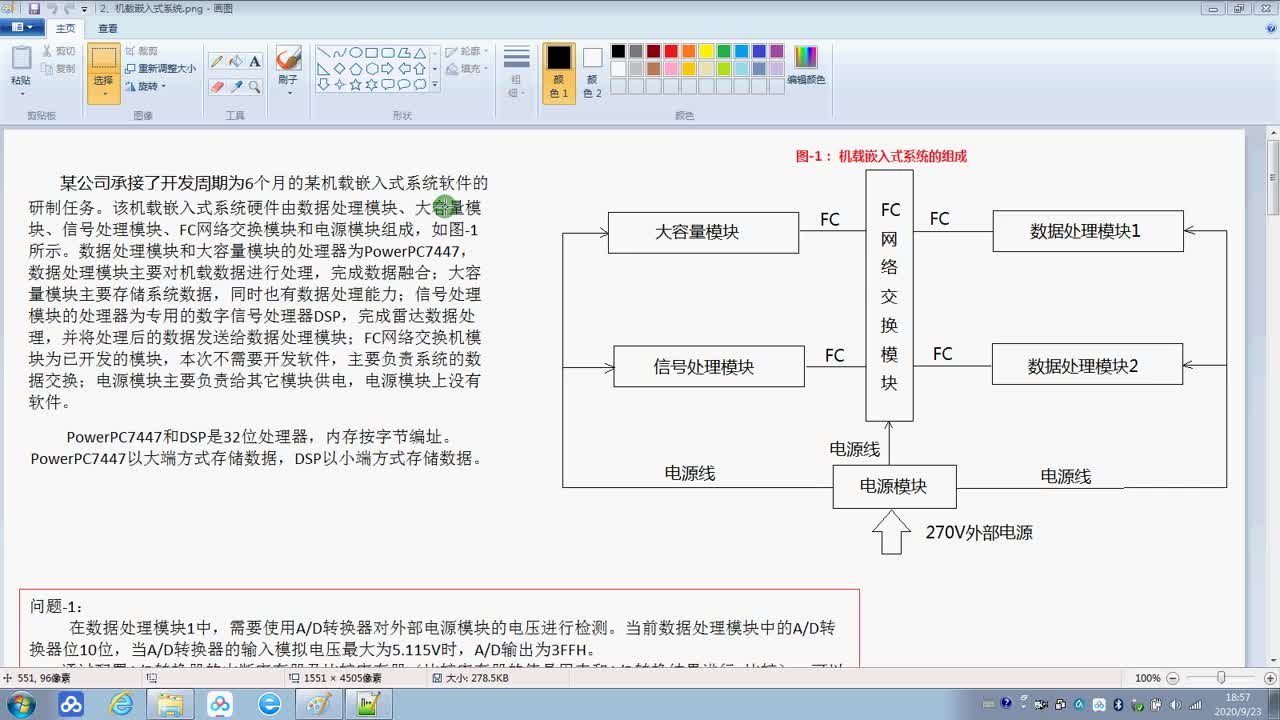The height and width of the screenshot is (720, 1280).
Task: Select the Magnifier tool
Action: click(255, 87)
